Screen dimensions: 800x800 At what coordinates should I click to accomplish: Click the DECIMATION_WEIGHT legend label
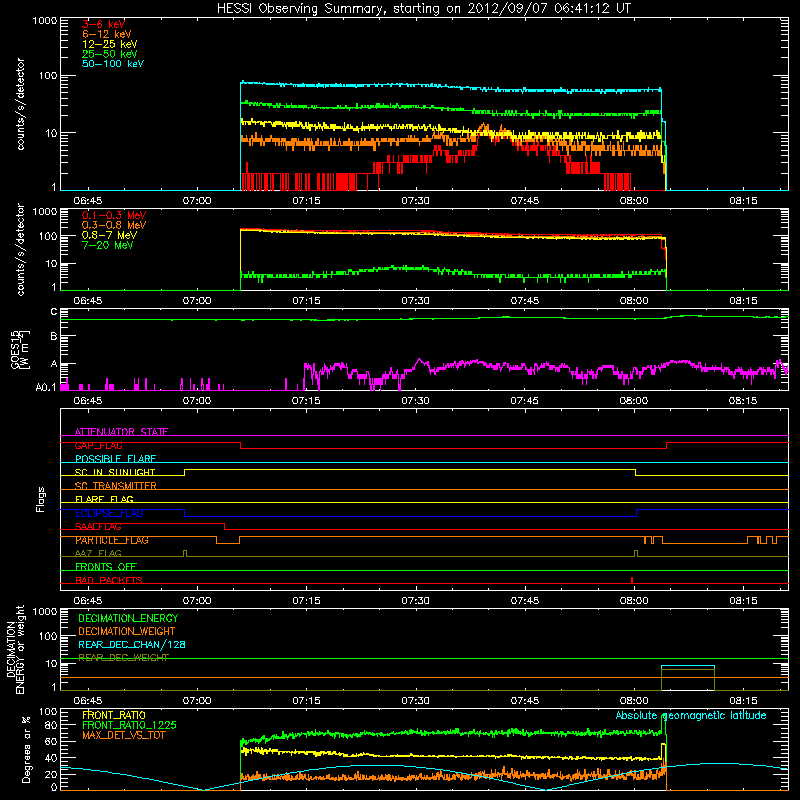coord(127,632)
